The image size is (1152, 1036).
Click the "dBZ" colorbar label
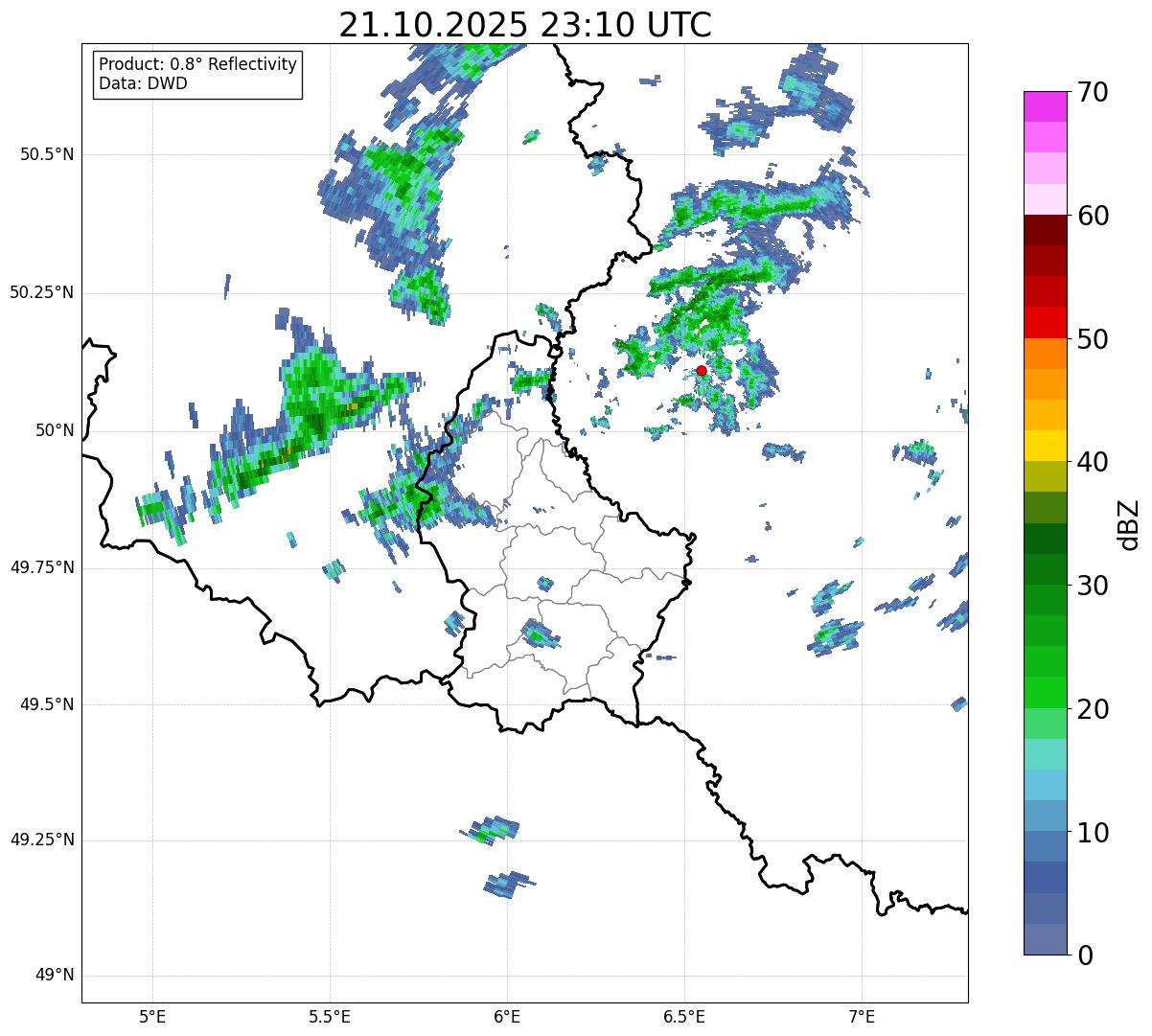(1130, 523)
